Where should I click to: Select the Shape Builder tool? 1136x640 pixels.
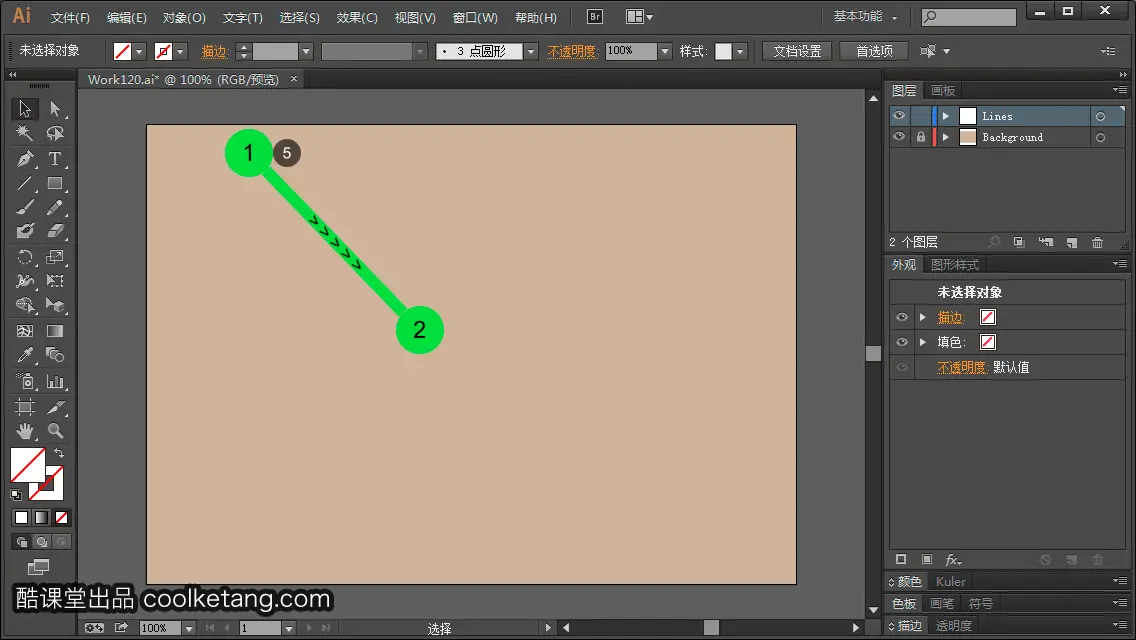click(25, 306)
